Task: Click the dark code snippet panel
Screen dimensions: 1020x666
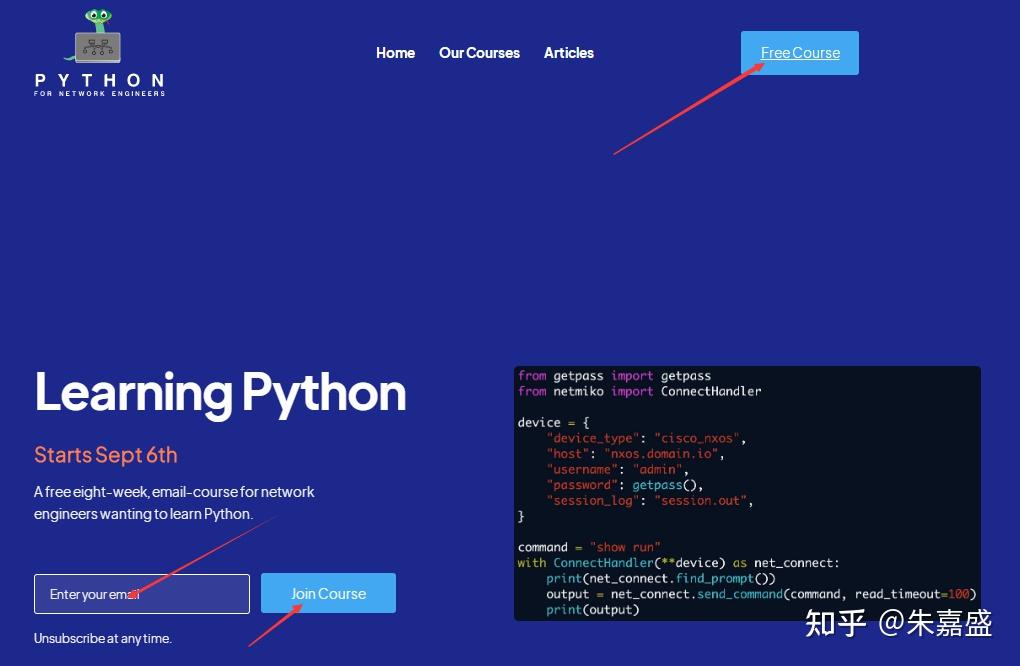Action: 747,492
